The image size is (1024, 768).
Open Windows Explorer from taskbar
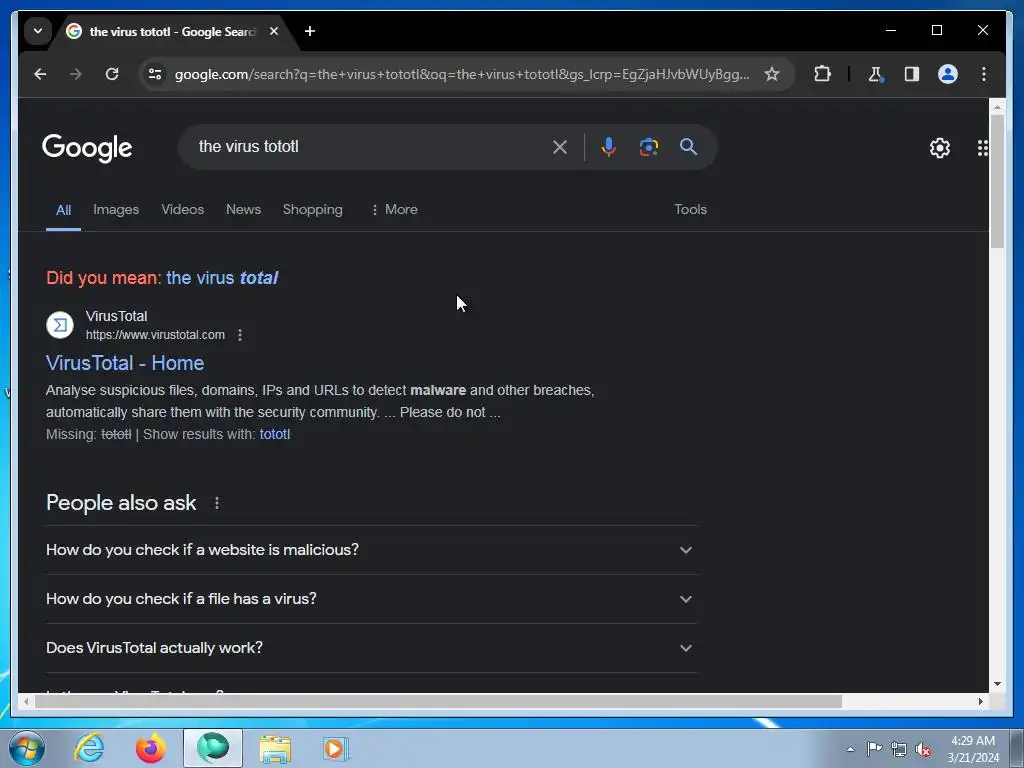pyautogui.click(x=275, y=748)
